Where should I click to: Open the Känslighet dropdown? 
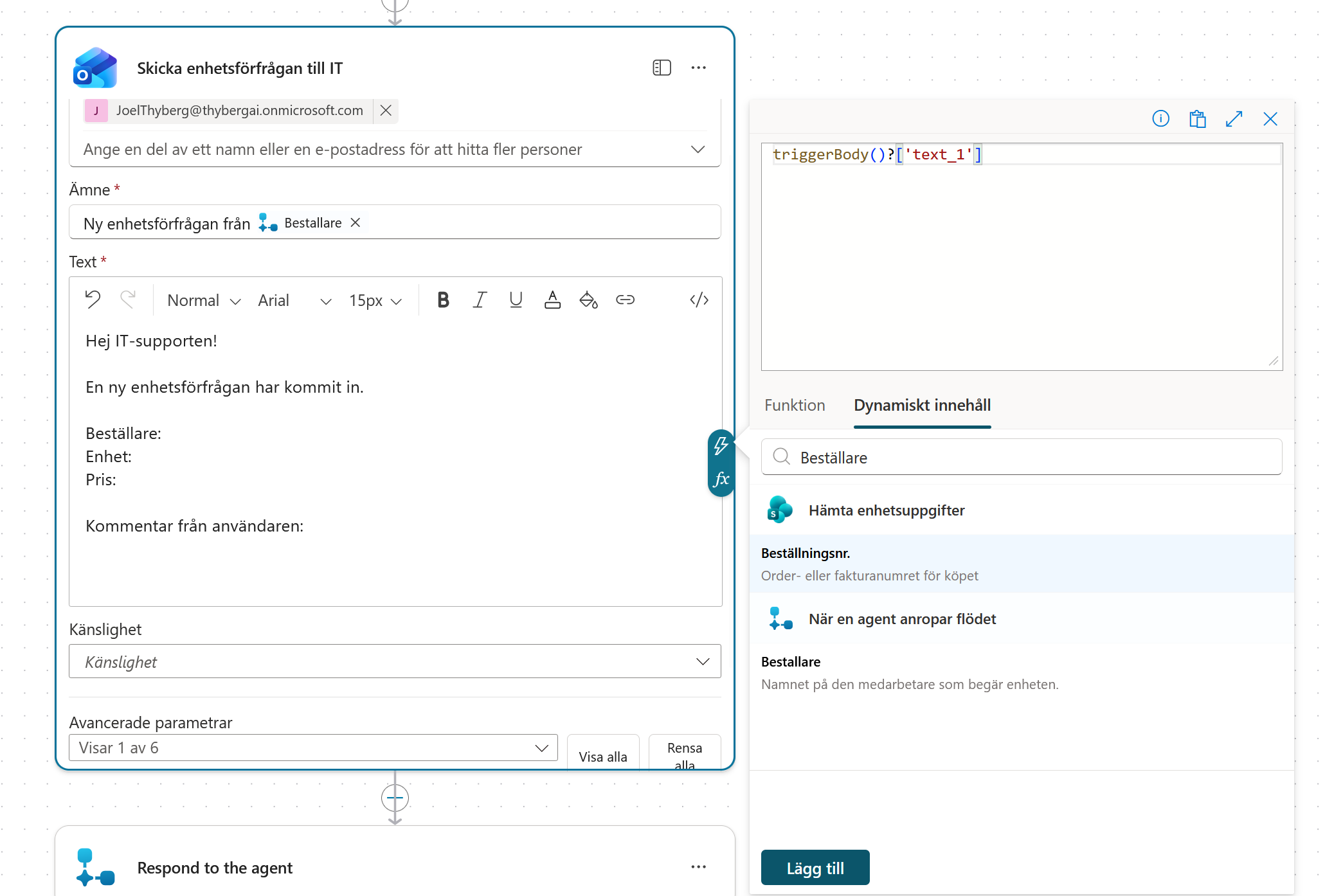[x=395, y=661]
